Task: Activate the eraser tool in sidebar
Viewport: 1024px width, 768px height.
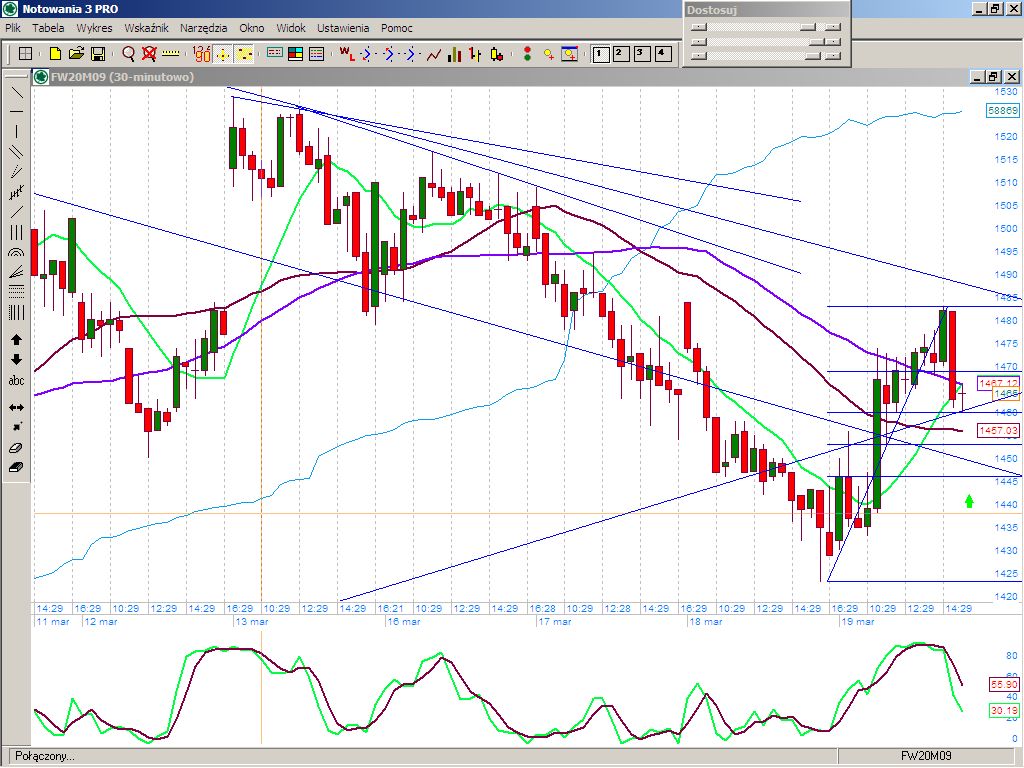Action: 16,448
